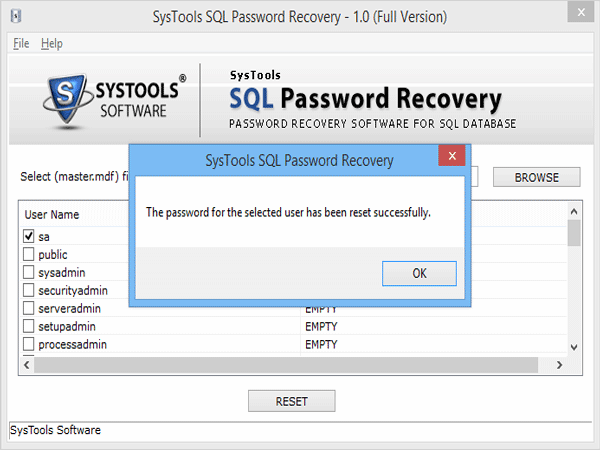Click EMPTY value in setupadmin row
600x450 pixels.
pos(321,327)
